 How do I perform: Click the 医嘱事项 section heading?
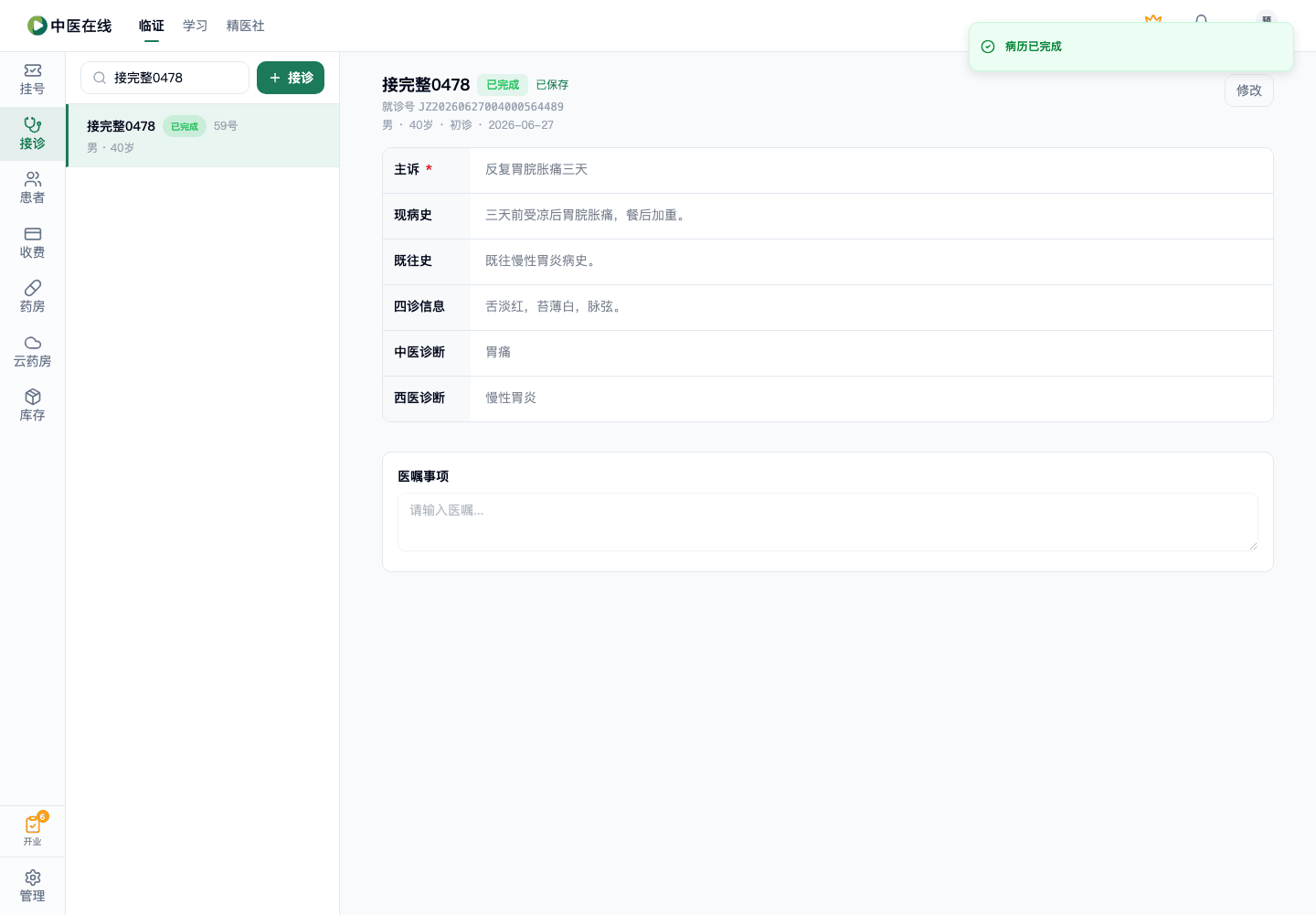point(423,476)
